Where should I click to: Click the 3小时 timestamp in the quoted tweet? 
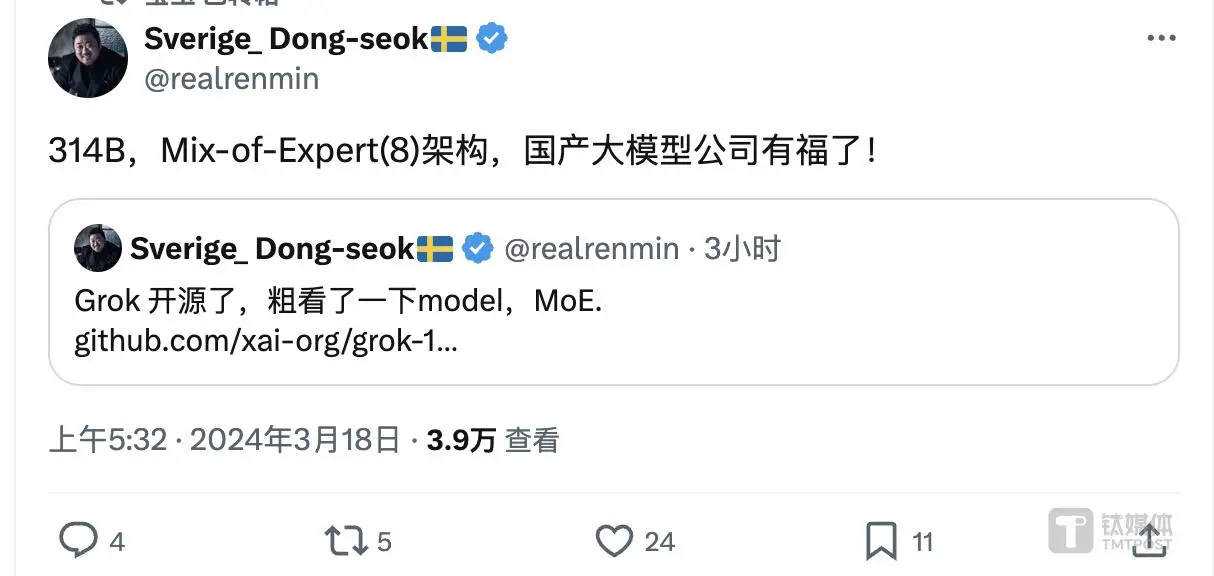(x=741, y=249)
